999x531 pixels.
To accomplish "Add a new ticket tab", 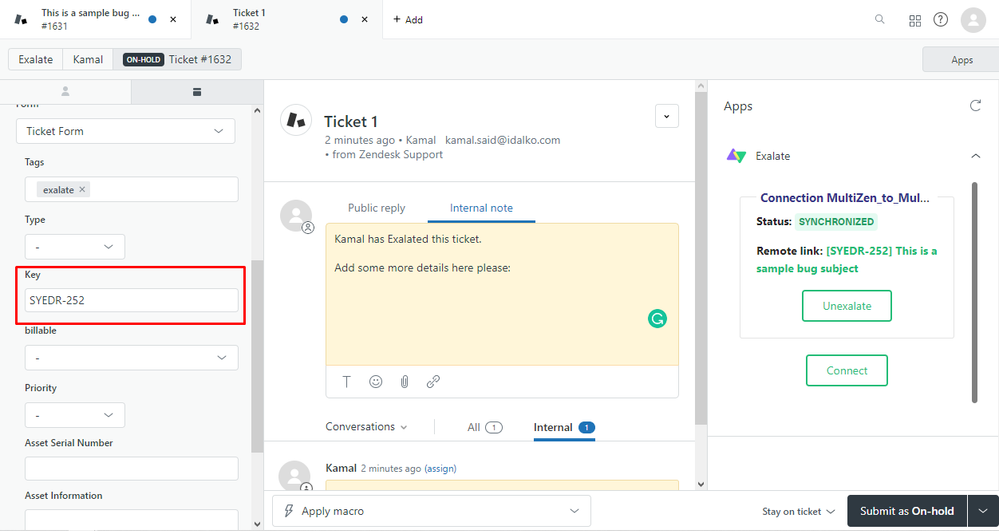I will tap(408, 20).
